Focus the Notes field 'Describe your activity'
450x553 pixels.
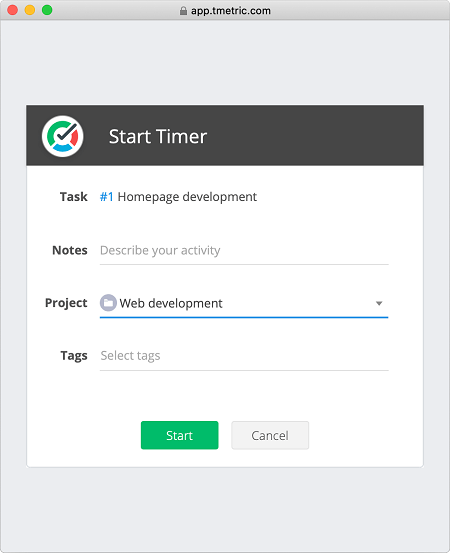click(244, 250)
